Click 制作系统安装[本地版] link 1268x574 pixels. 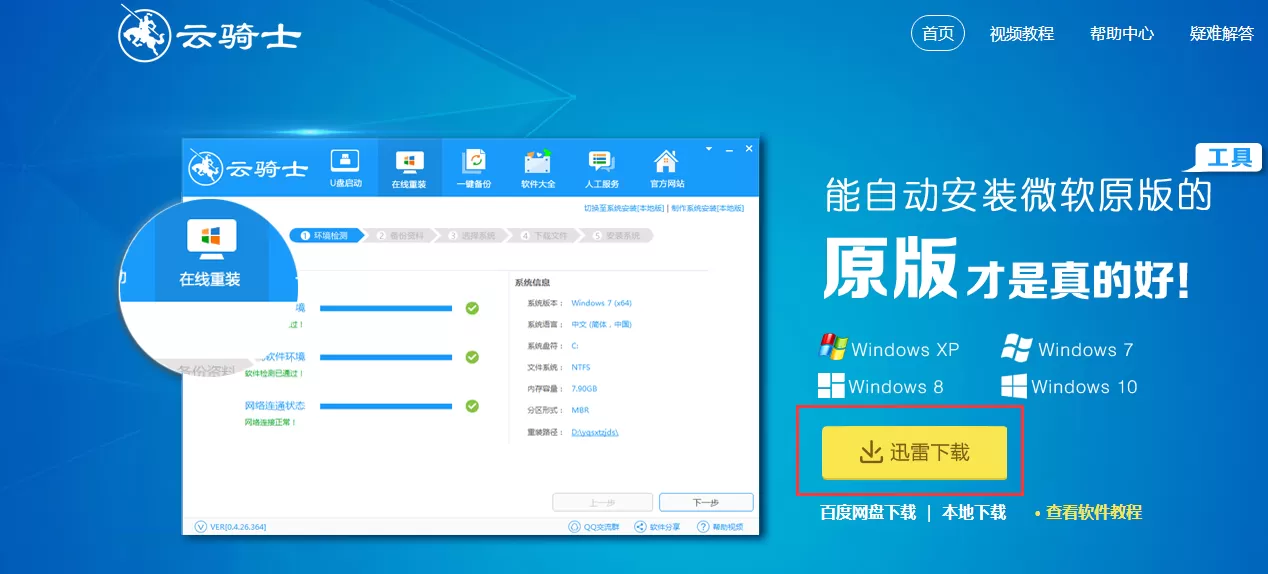(708, 208)
